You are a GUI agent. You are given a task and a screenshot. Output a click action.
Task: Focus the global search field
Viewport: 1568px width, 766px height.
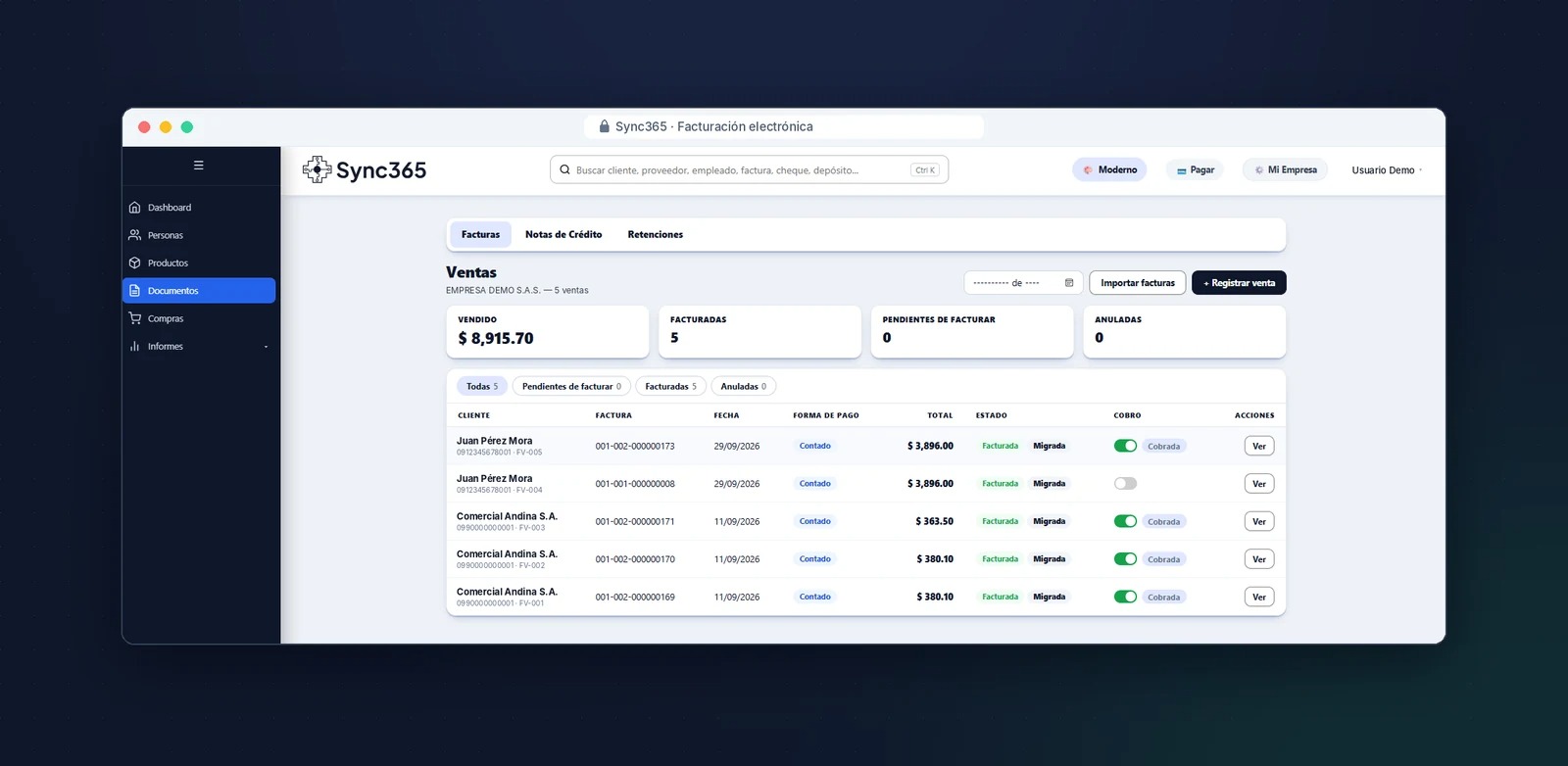point(749,169)
